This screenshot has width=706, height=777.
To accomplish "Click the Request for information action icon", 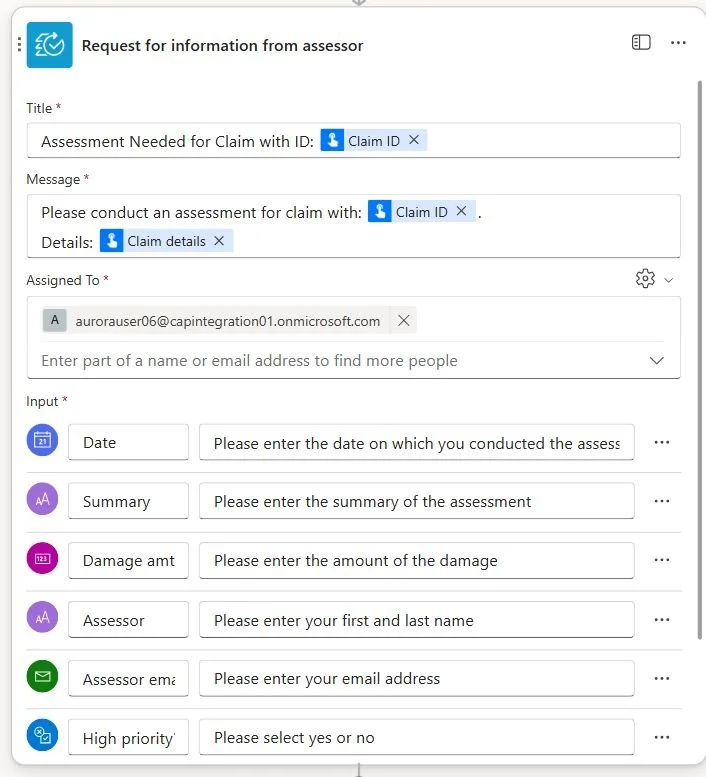I will click(x=50, y=45).
